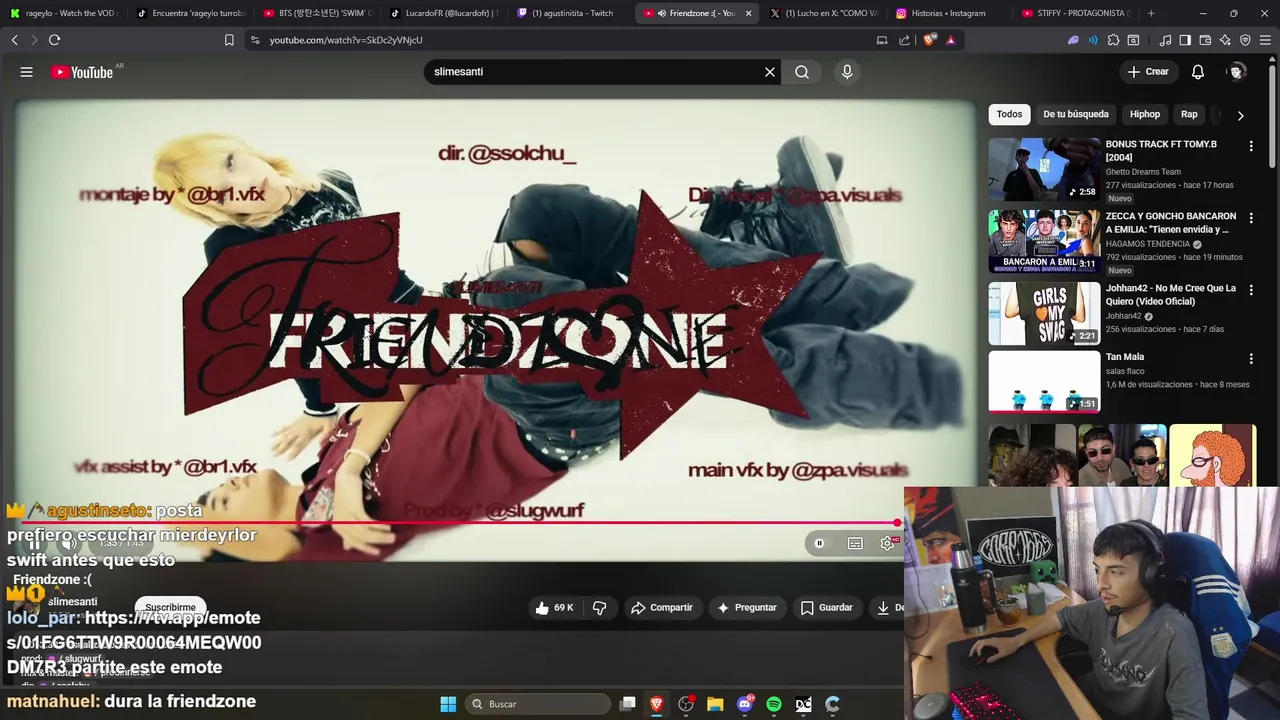Close the Friendzone YouTube tab
This screenshot has height=720, width=1280.
[x=748, y=13]
